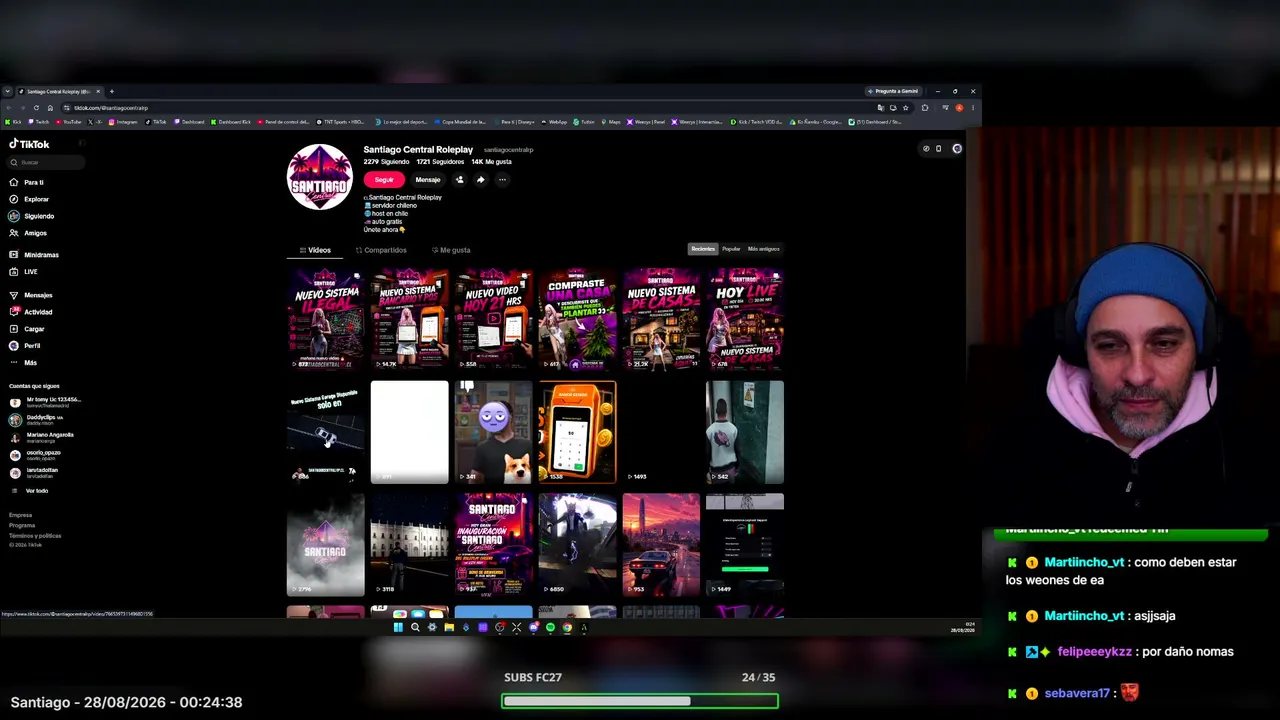Open the Nuevo Sistema Ilegal video thumbnail
This screenshot has width=1280, height=720.
[x=326, y=319]
